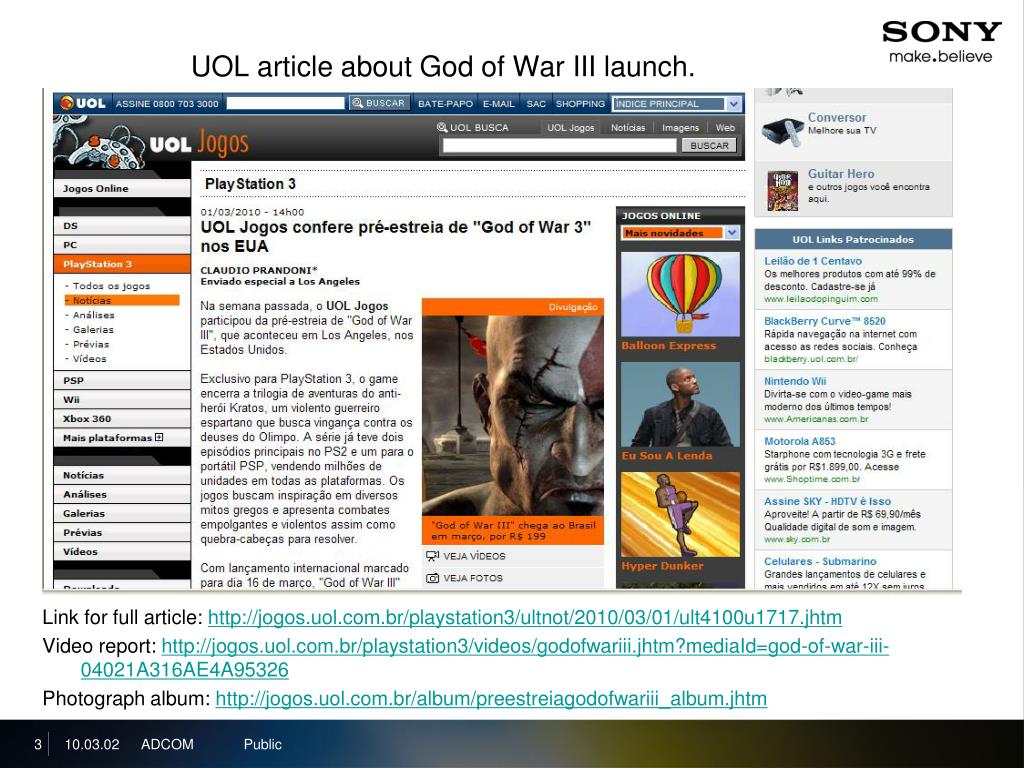The height and width of the screenshot is (768, 1024).
Task: Select PSP platform in sidebar
Action: 122,380
